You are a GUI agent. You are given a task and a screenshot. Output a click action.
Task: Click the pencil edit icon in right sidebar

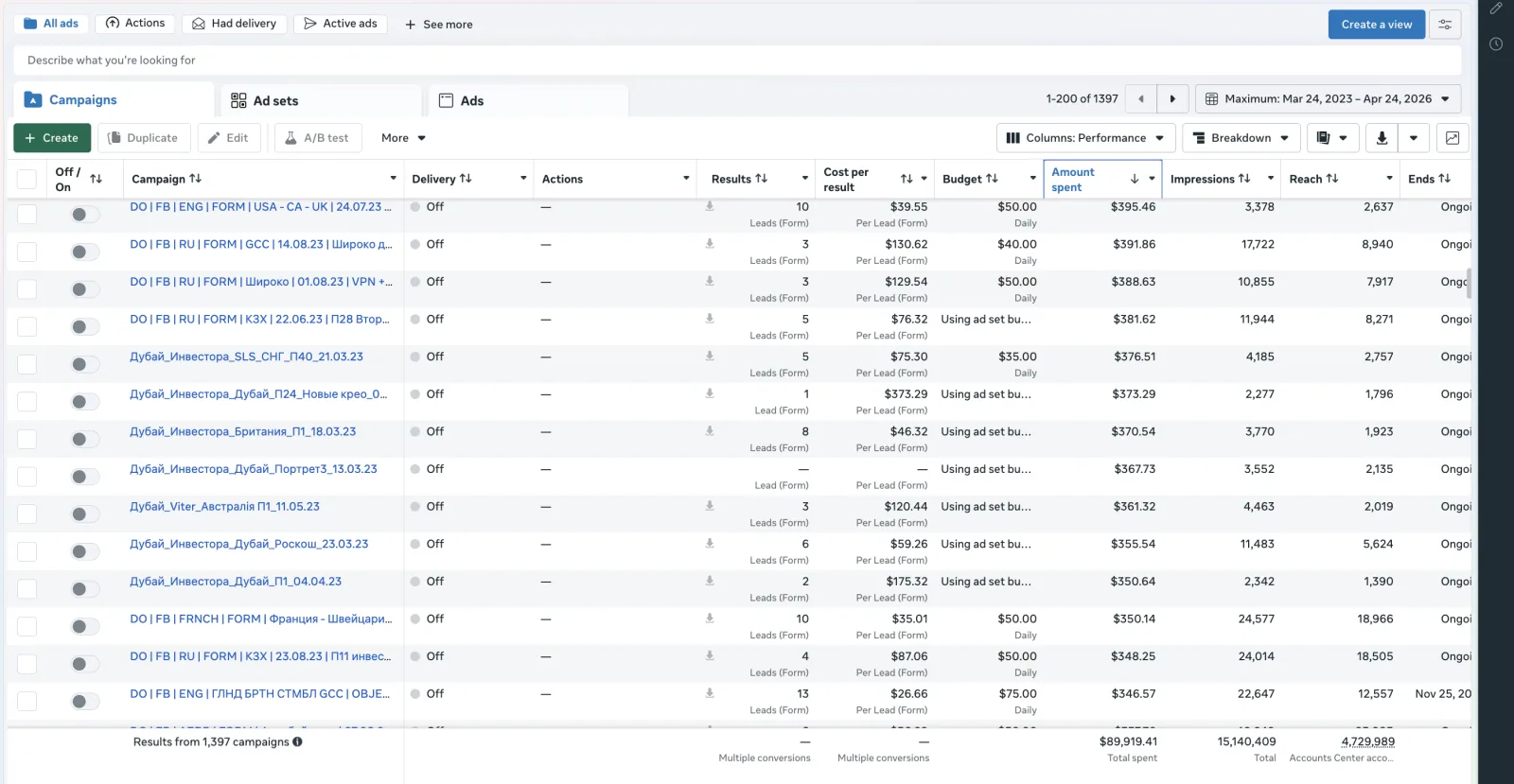click(x=1496, y=9)
